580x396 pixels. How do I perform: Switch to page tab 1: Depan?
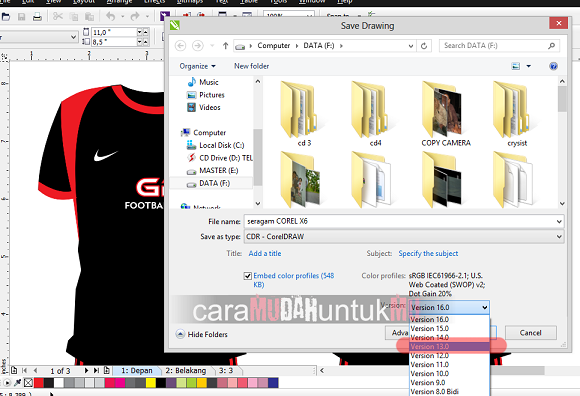[x=136, y=370]
